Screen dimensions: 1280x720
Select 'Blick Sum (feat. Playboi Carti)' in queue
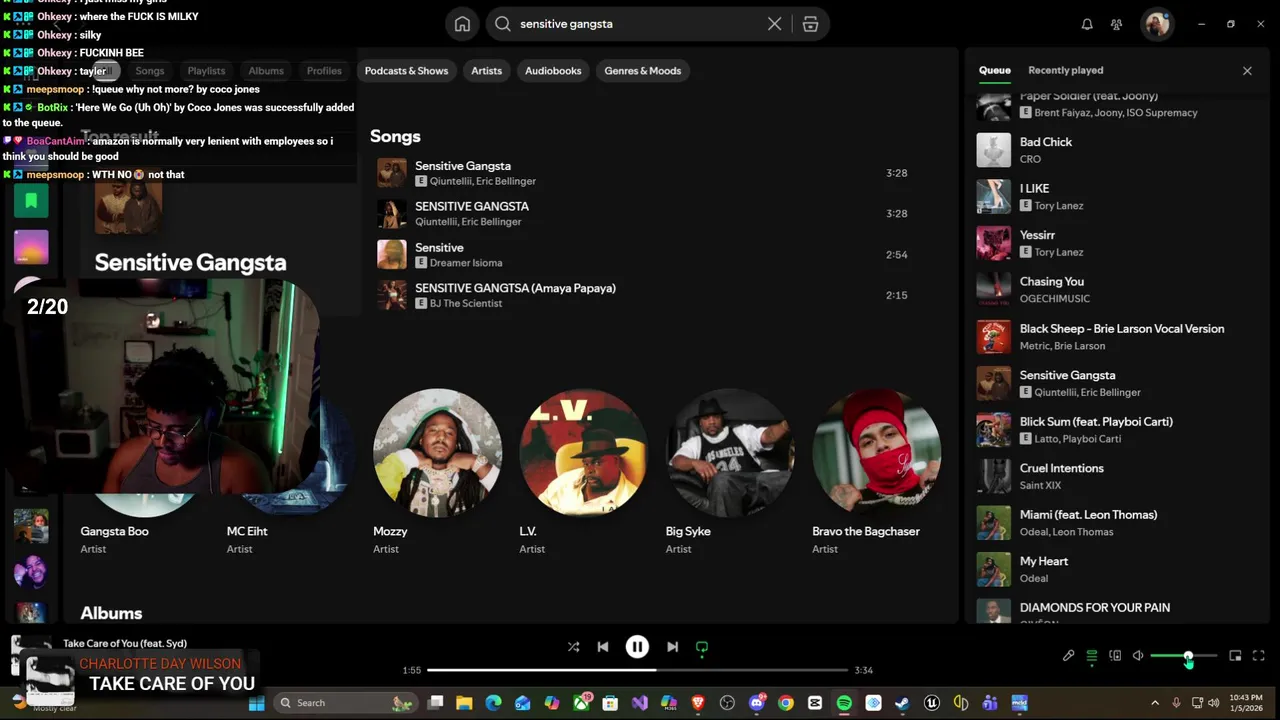tap(1116, 430)
